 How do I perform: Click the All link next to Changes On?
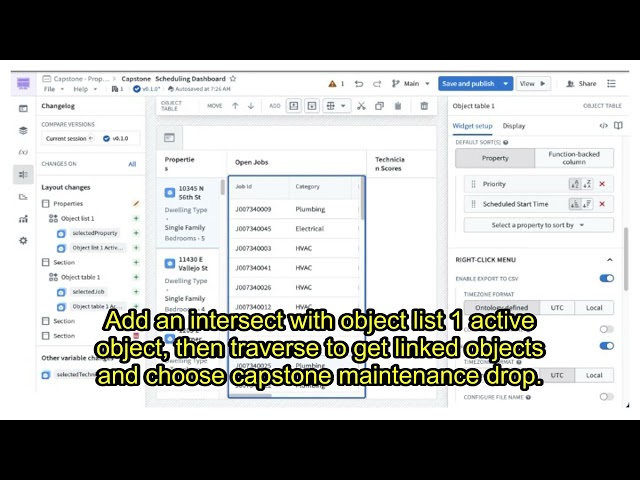click(132, 164)
